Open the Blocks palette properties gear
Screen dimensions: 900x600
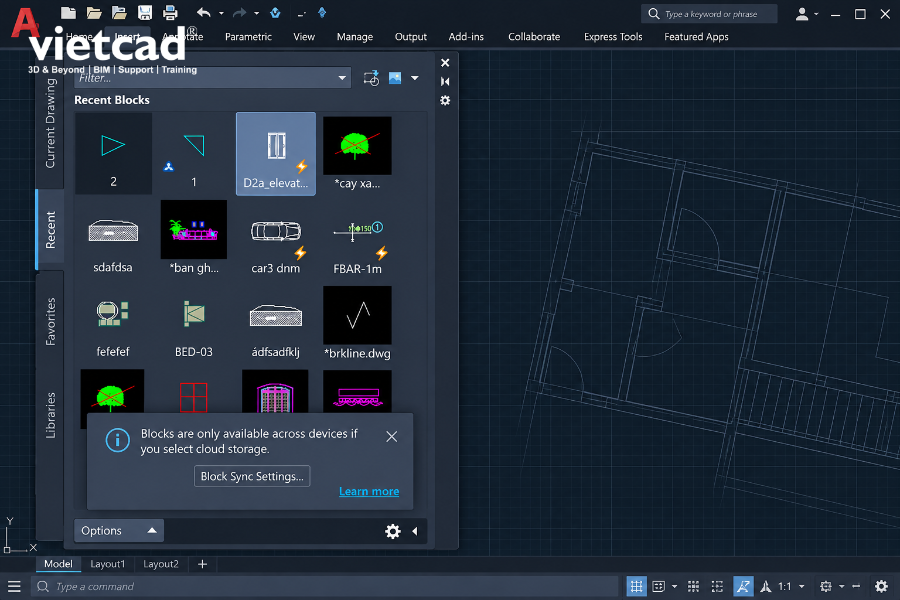point(445,101)
